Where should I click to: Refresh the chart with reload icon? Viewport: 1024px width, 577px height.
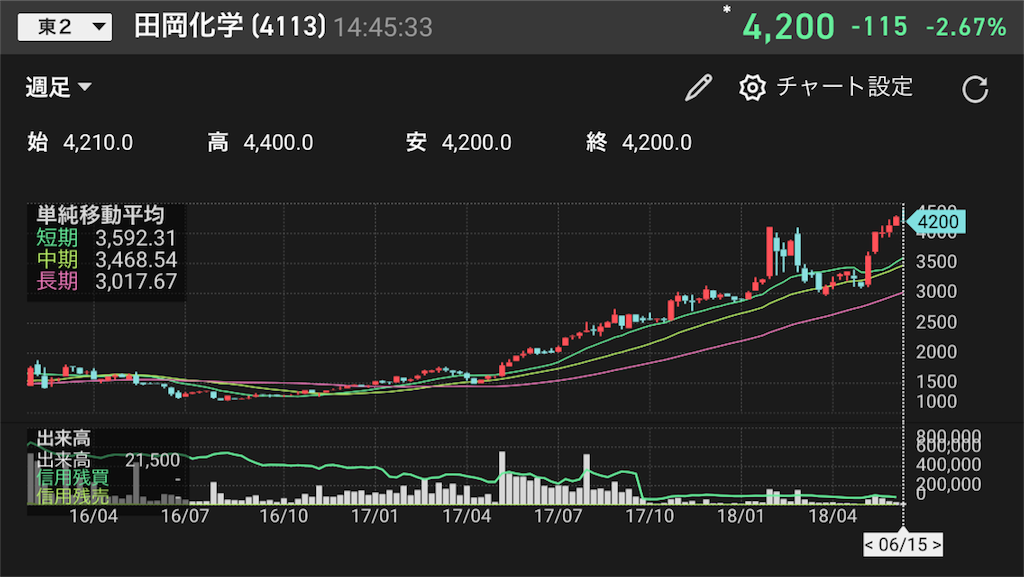tap(975, 89)
